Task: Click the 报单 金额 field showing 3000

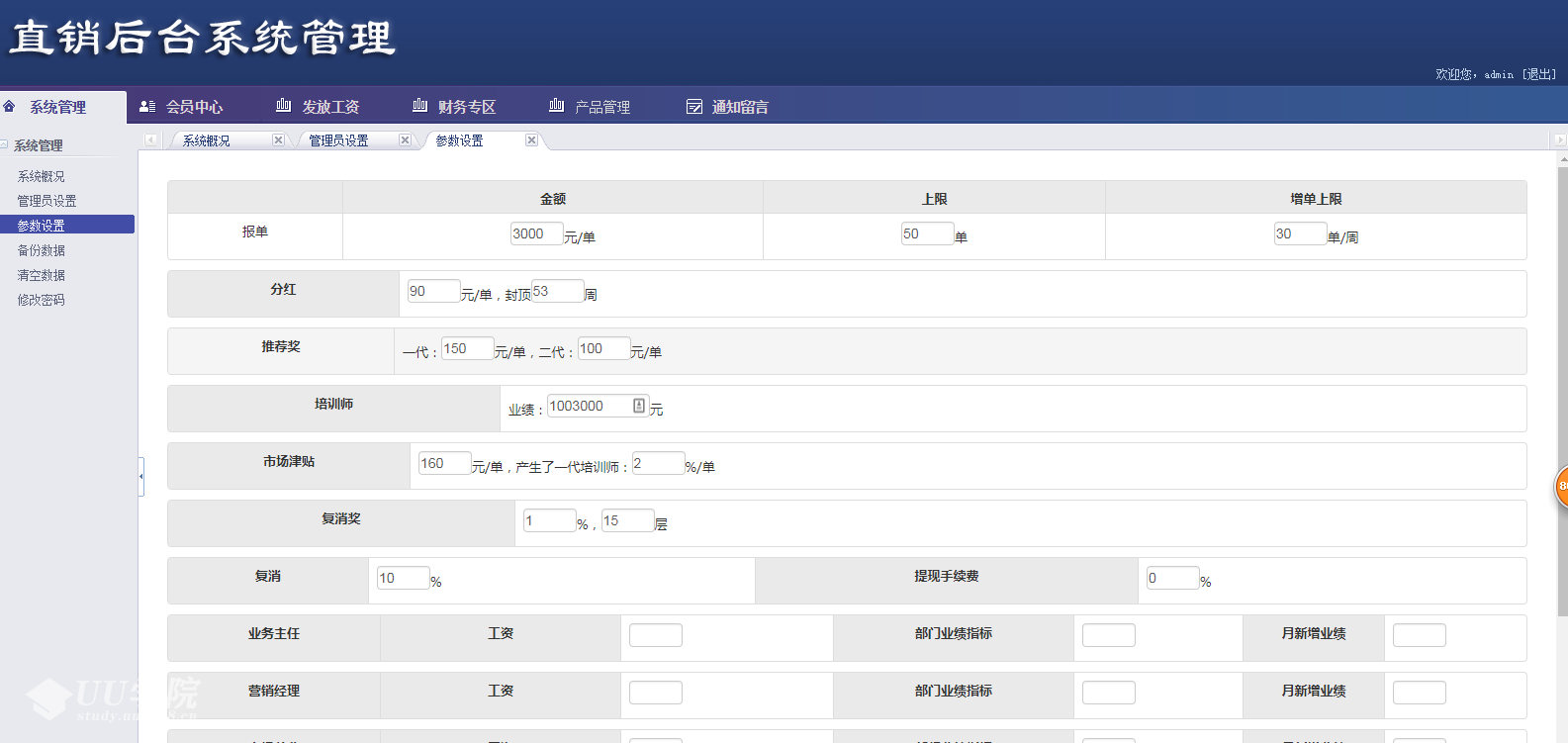Action: point(536,233)
